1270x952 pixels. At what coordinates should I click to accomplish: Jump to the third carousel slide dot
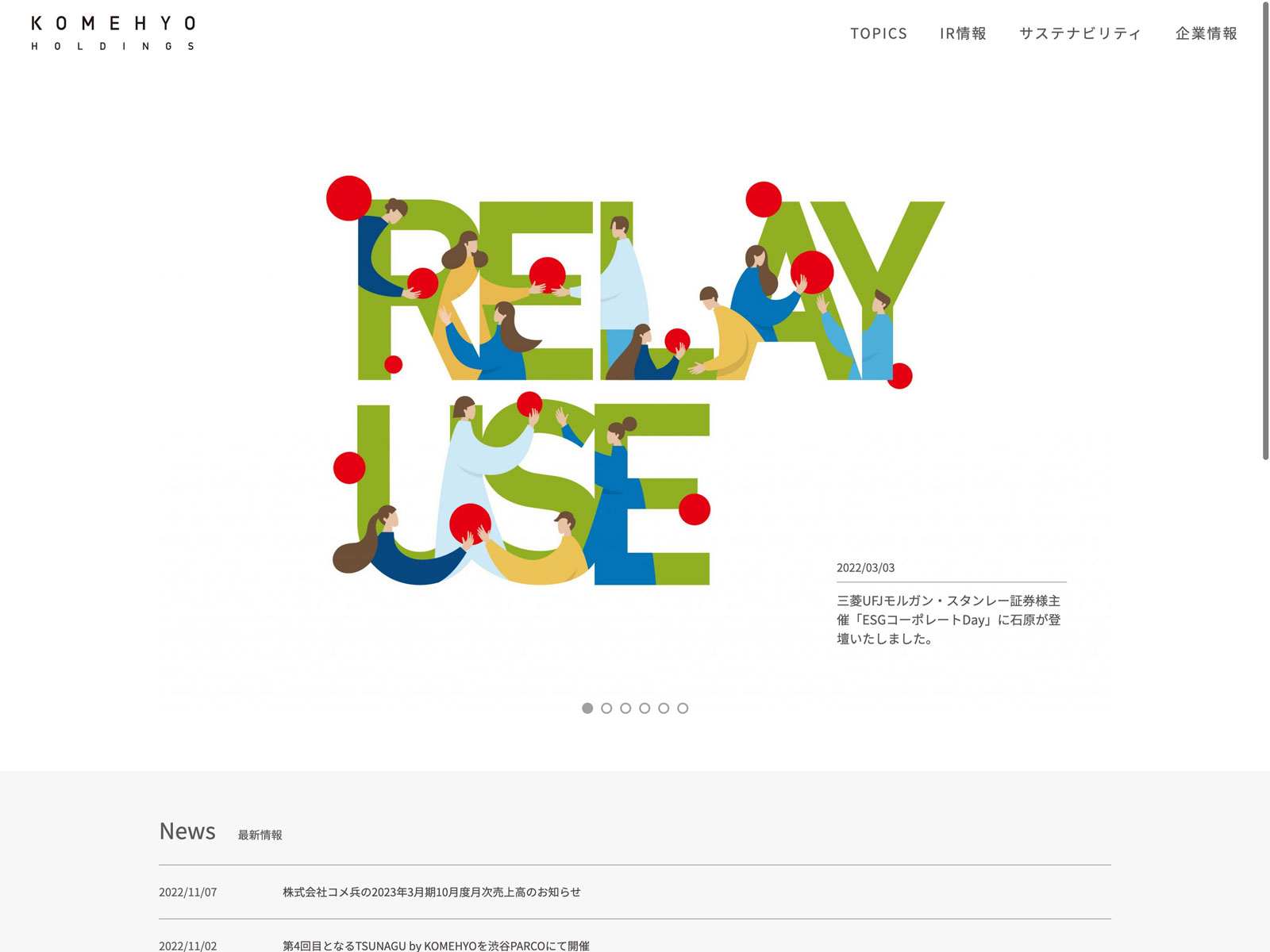[625, 708]
